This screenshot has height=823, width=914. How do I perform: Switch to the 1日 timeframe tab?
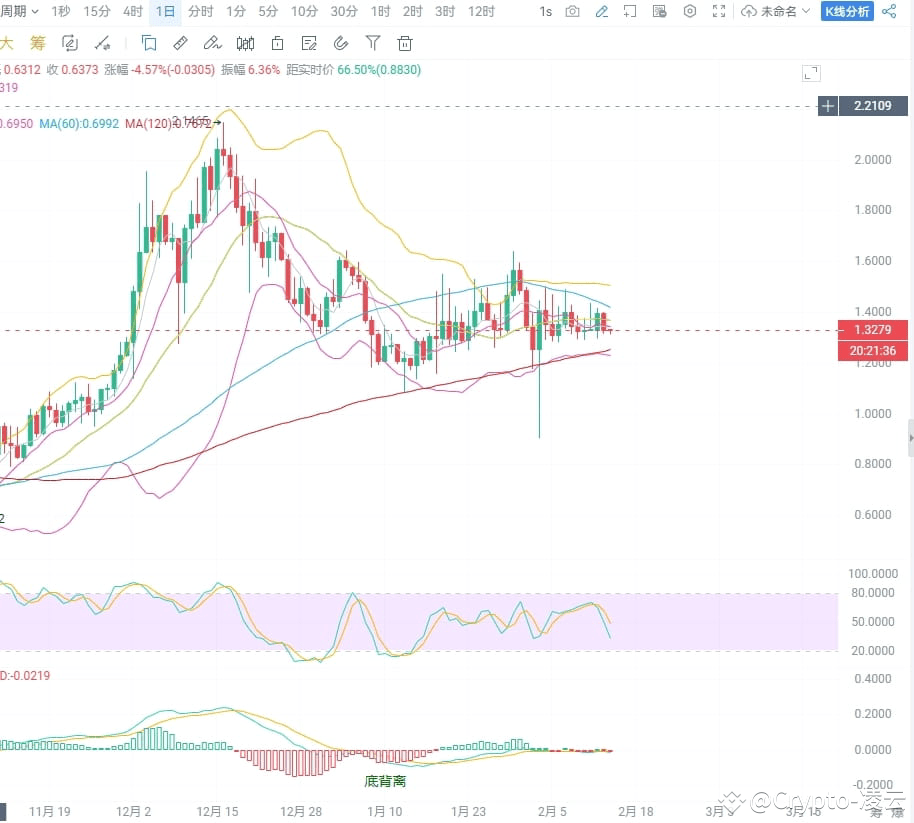coord(166,11)
